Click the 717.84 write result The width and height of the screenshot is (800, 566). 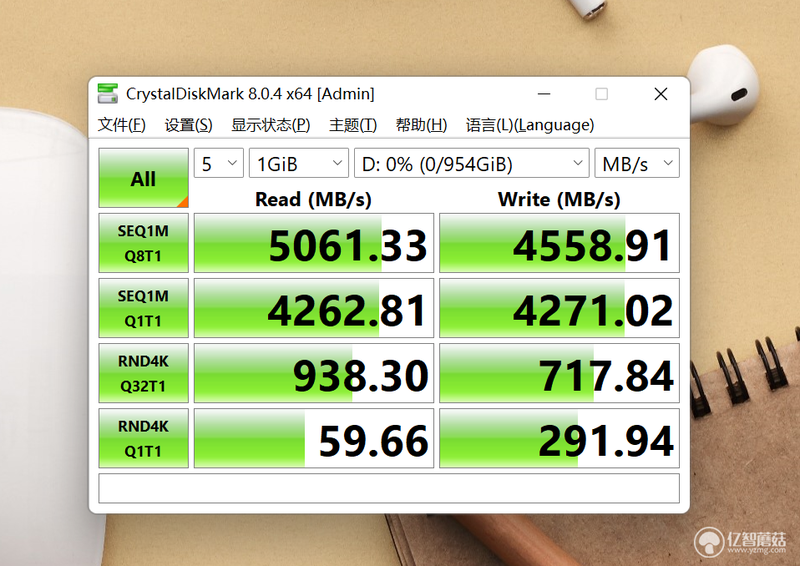point(559,373)
